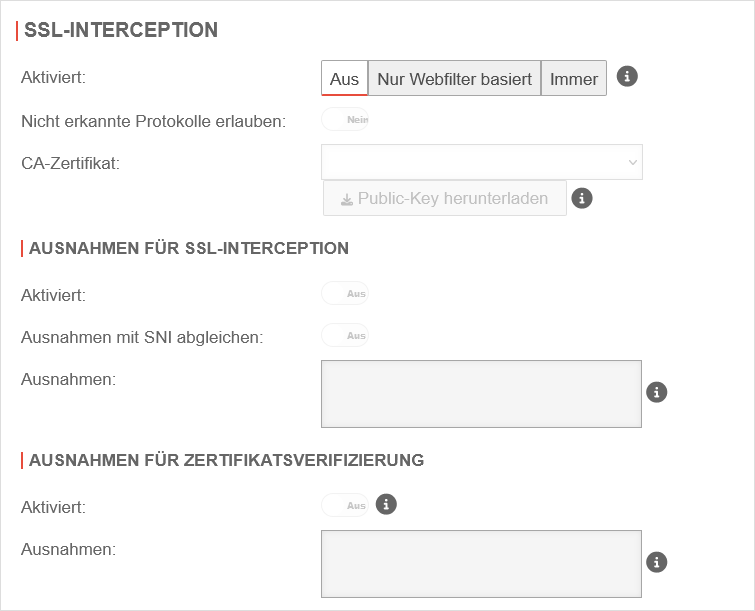Viewport: 755px width, 611px height.
Task: Click info icon next to Public-Key herunterladen
Action: pyautogui.click(x=582, y=198)
